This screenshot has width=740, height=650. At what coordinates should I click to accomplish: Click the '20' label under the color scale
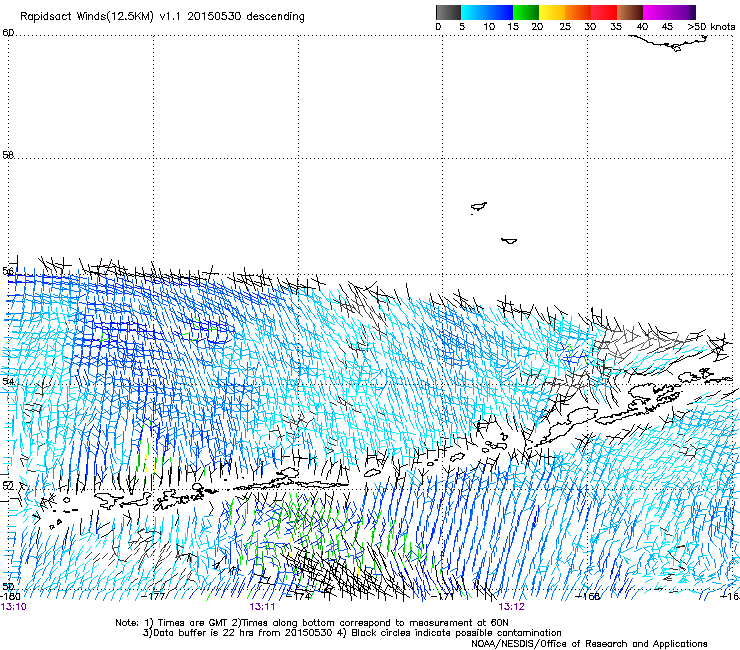pos(537,27)
